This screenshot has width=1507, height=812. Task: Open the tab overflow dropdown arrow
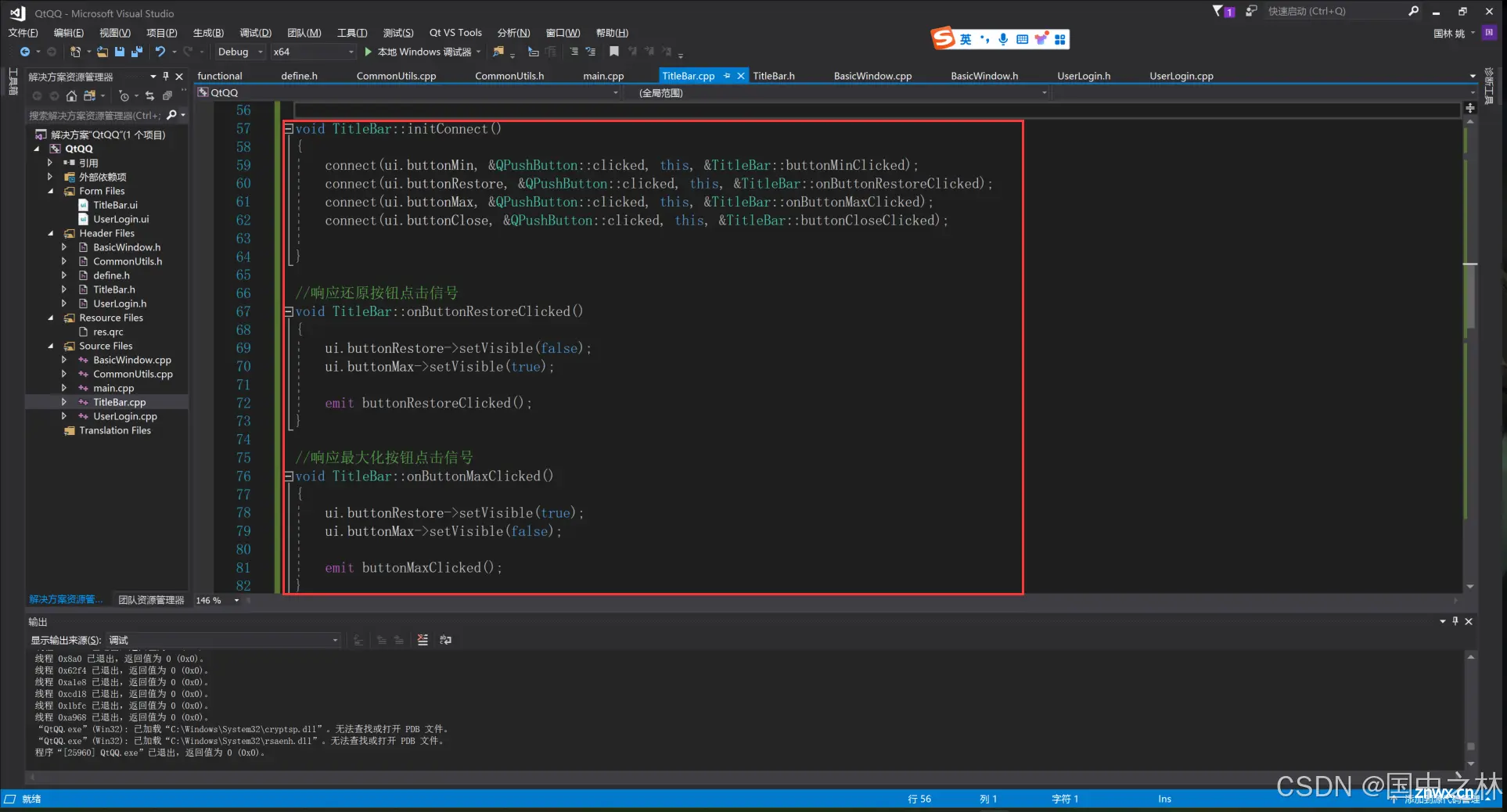[1473, 76]
